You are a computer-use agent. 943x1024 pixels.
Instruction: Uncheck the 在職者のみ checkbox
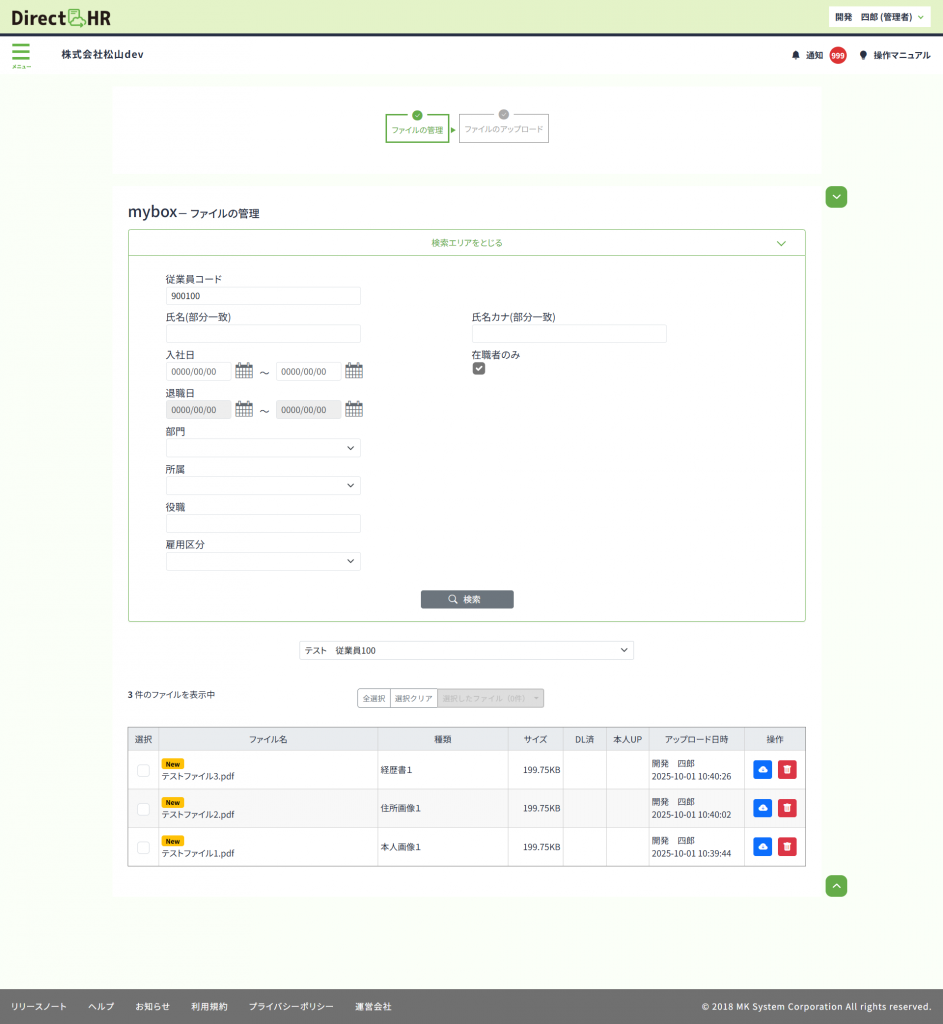[479, 369]
